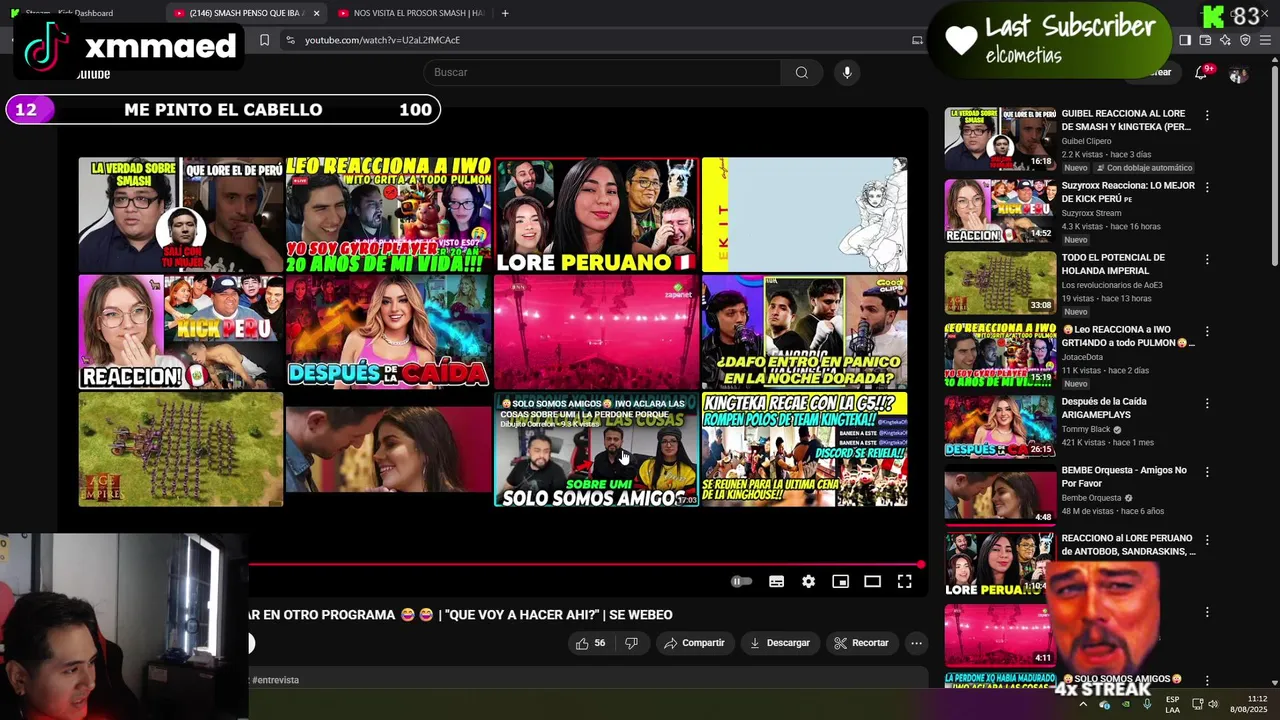The width and height of the screenshot is (1280, 720).
Task: Open end-screen KINGTEKA RECAE CON LA G5 thumbnail
Action: [x=804, y=449]
